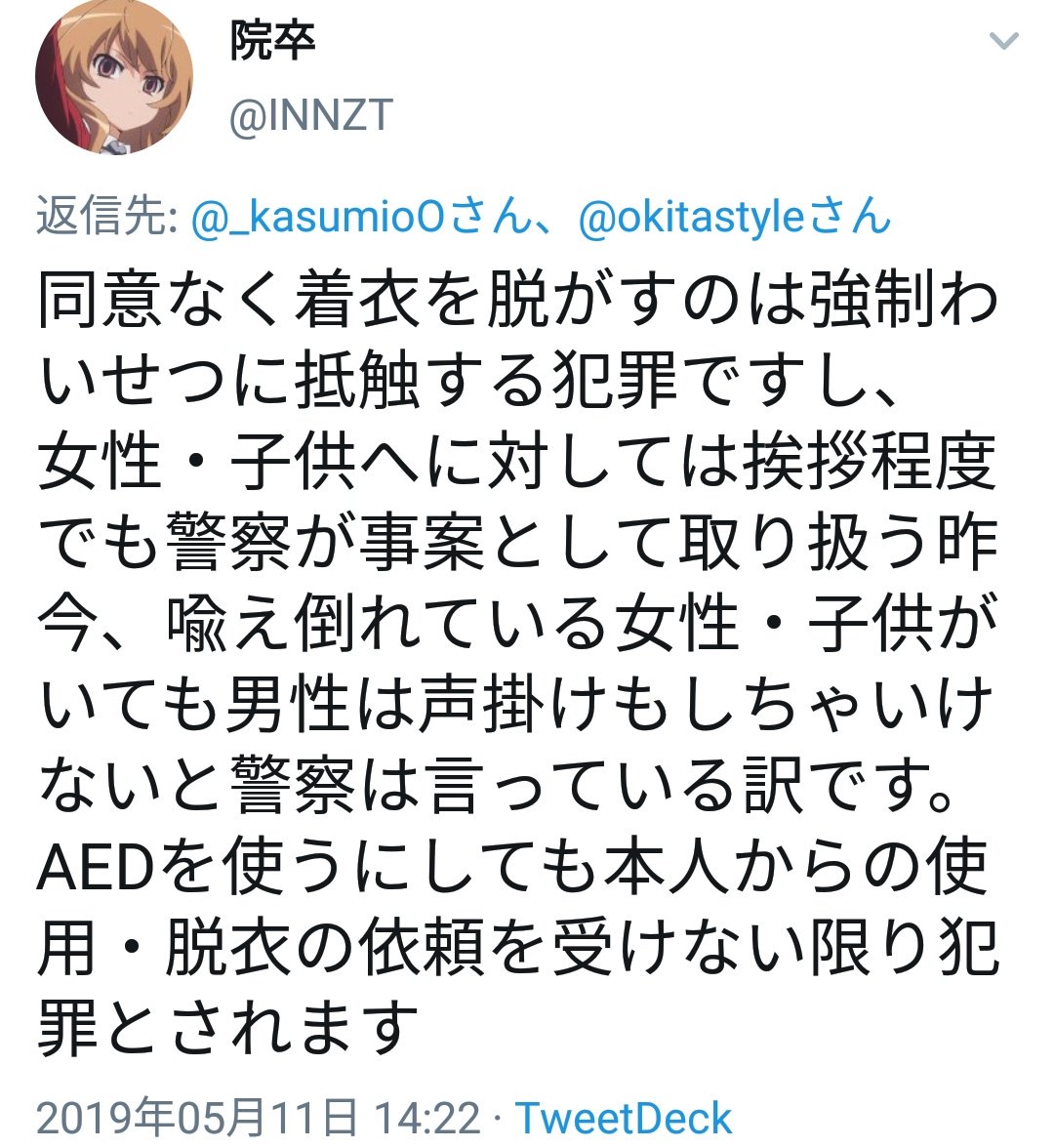Visit the @_kasumioO reply mention

coord(317,218)
